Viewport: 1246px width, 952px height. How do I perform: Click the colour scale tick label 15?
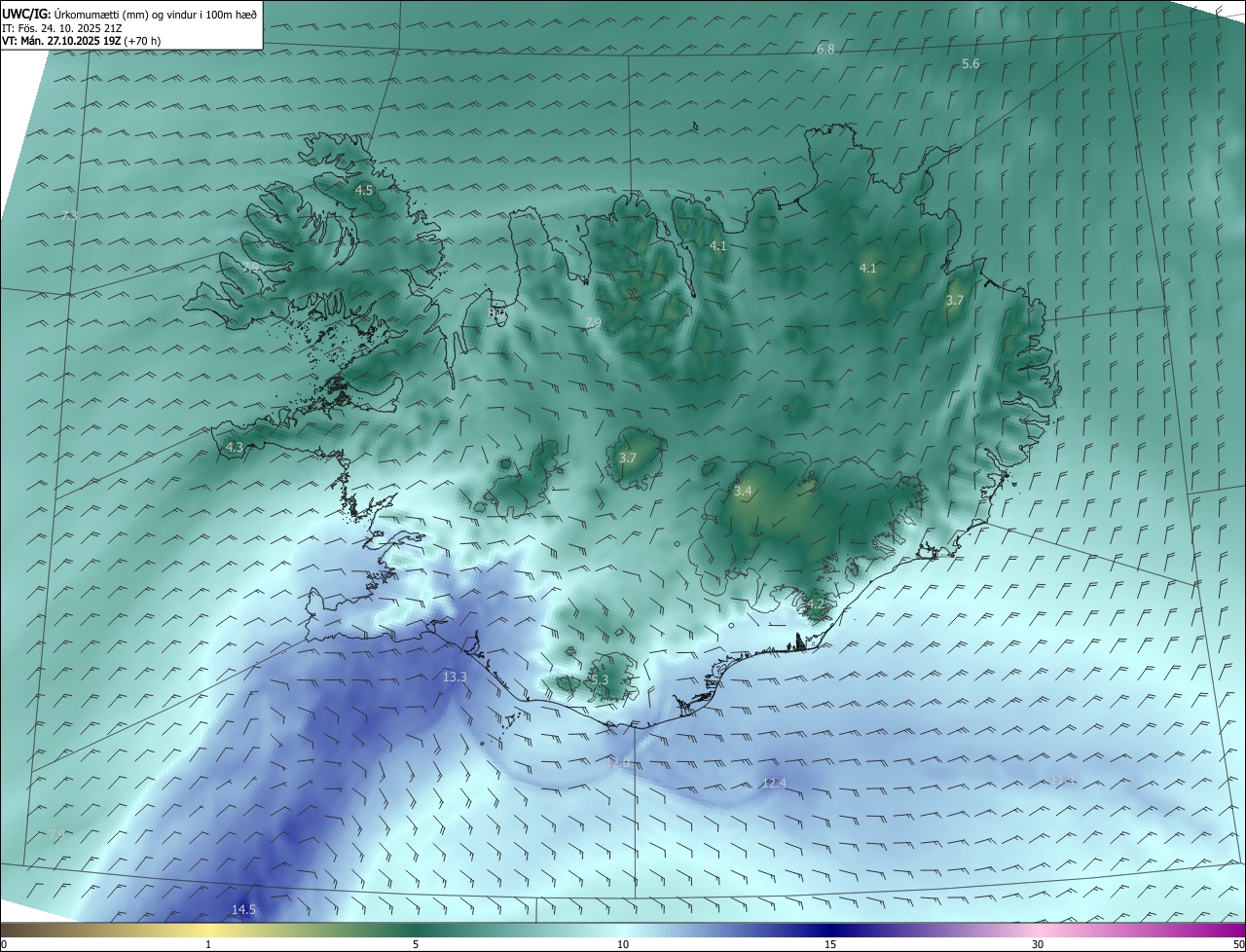coord(830,944)
